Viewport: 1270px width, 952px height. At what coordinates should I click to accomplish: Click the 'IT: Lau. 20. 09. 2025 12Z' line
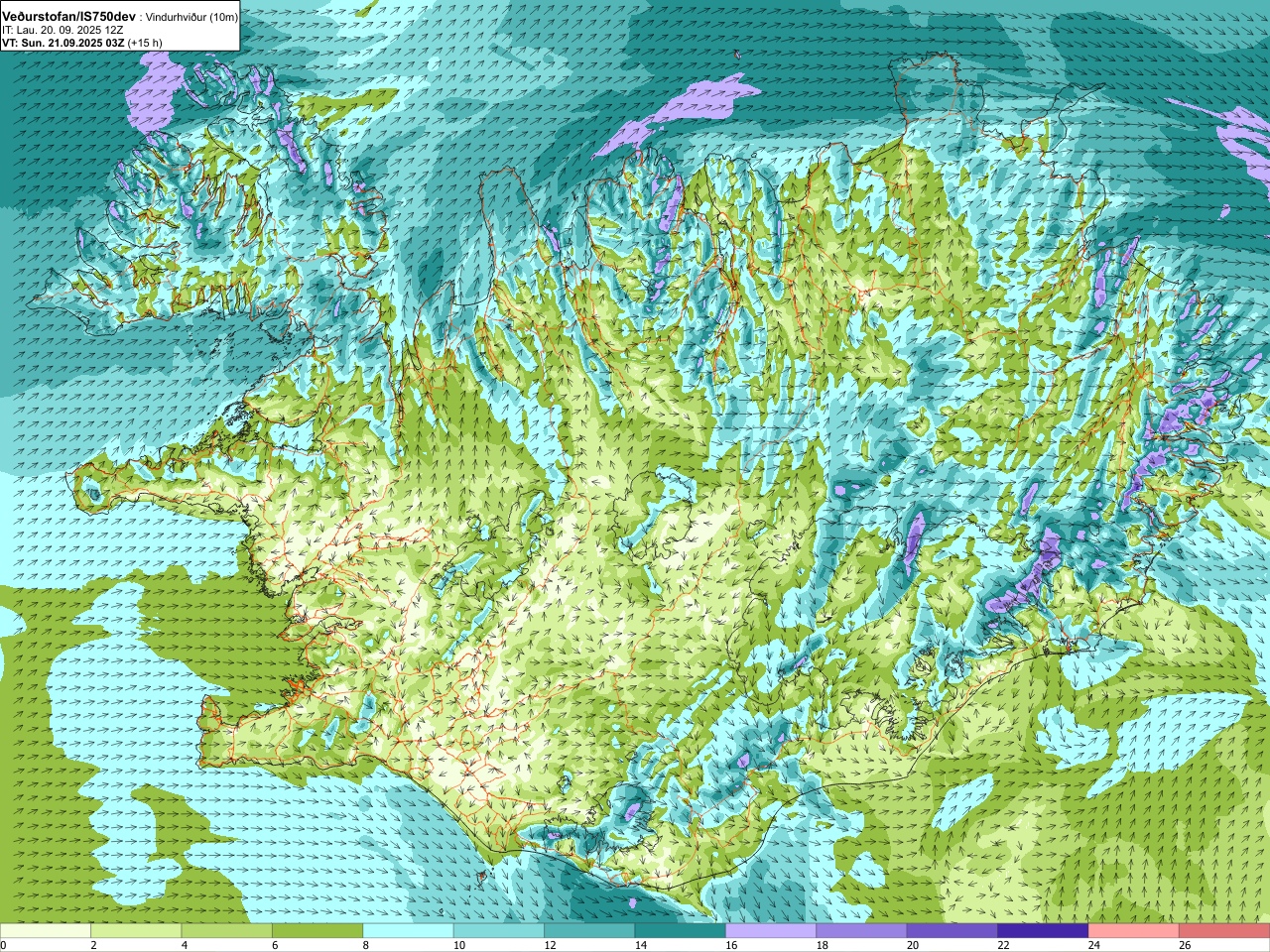click(x=63, y=30)
